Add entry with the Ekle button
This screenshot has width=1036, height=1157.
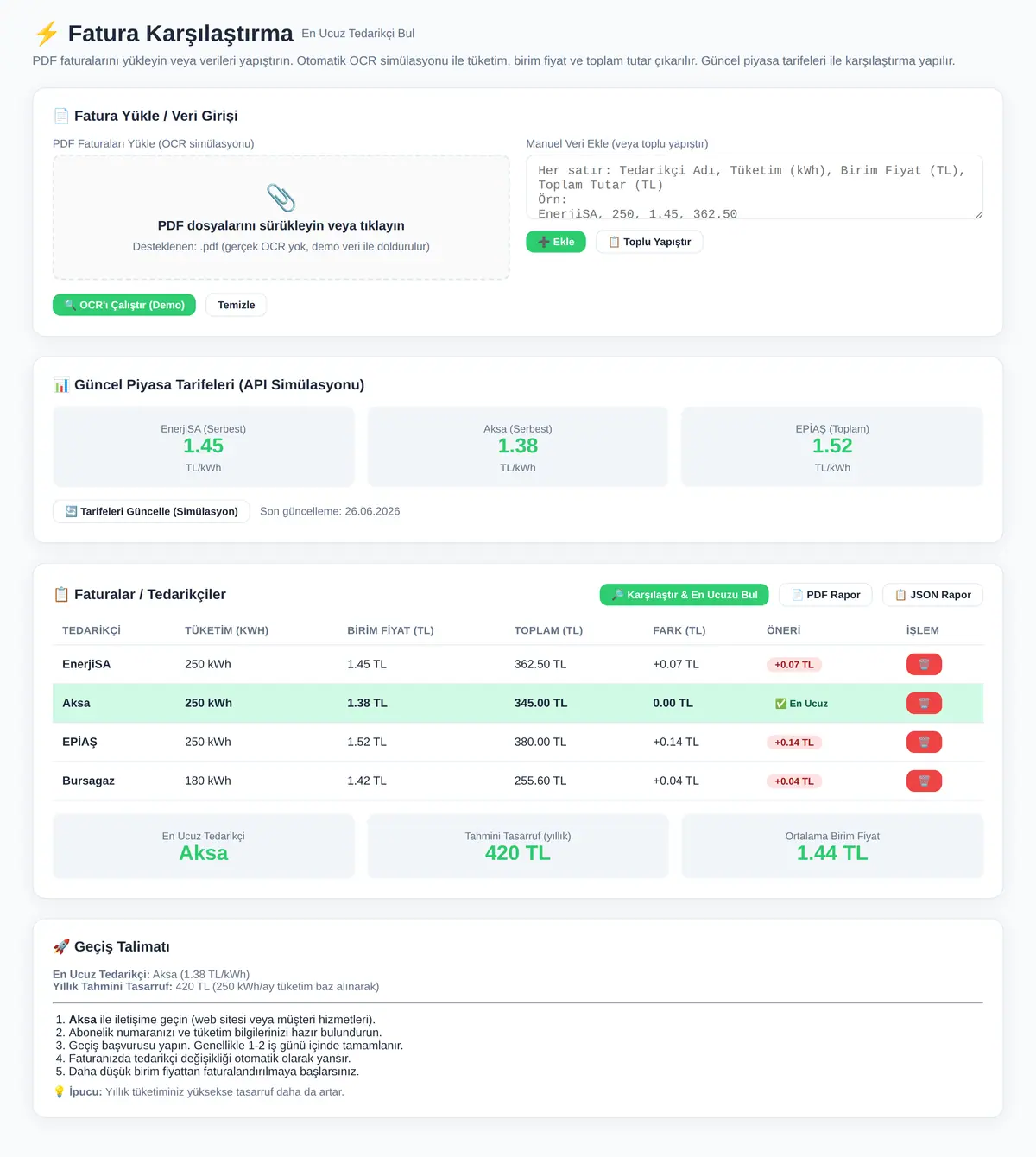[556, 242]
